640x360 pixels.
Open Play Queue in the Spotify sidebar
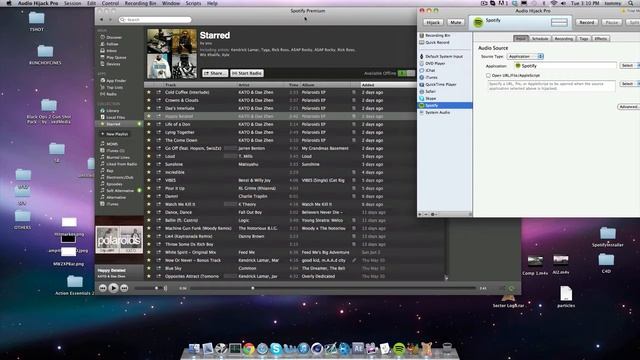pyautogui.click(x=116, y=58)
